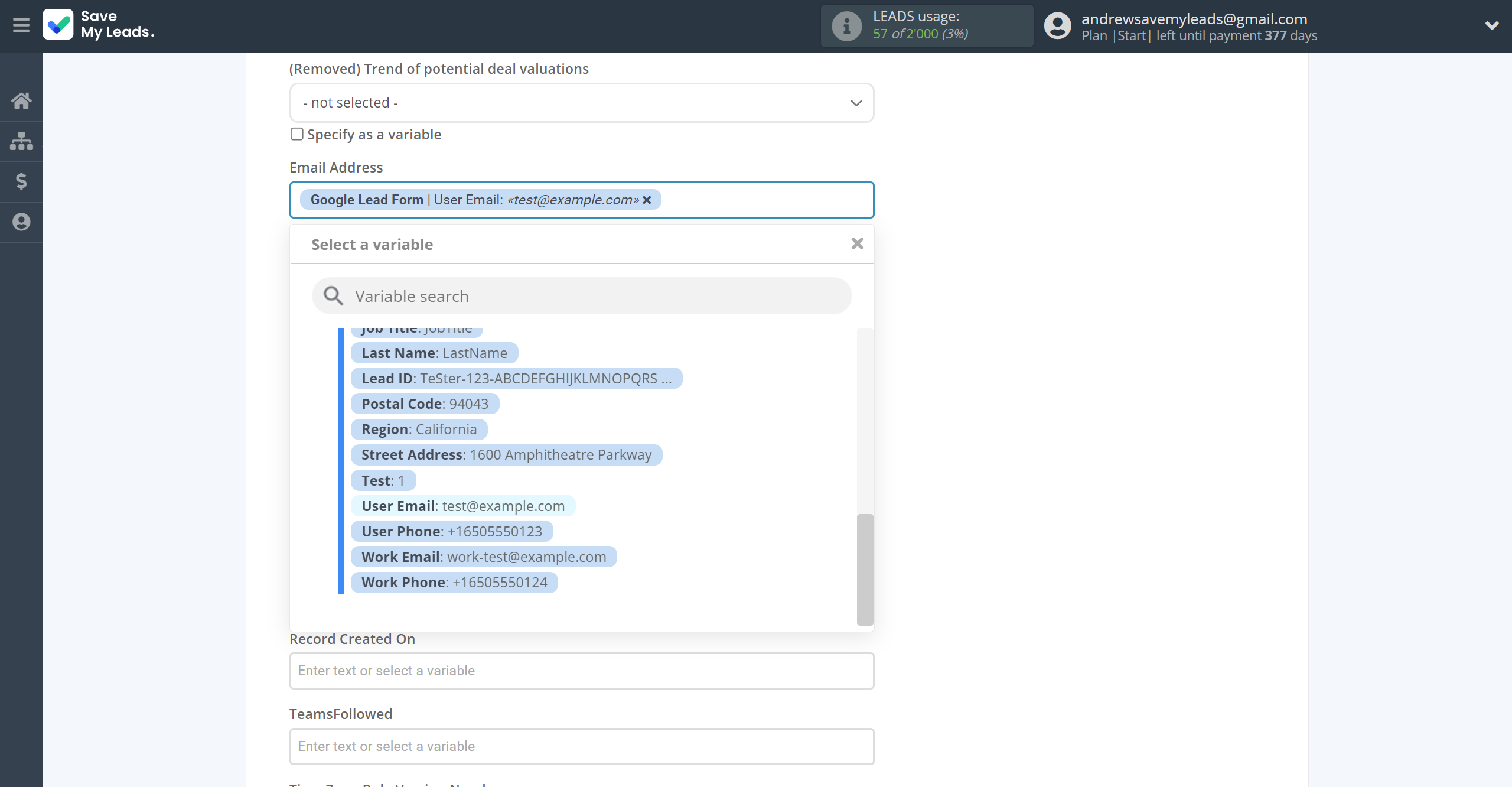1512x787 pixels.
Task: Click the Save My Leads logo
Action: pos(99,25)
